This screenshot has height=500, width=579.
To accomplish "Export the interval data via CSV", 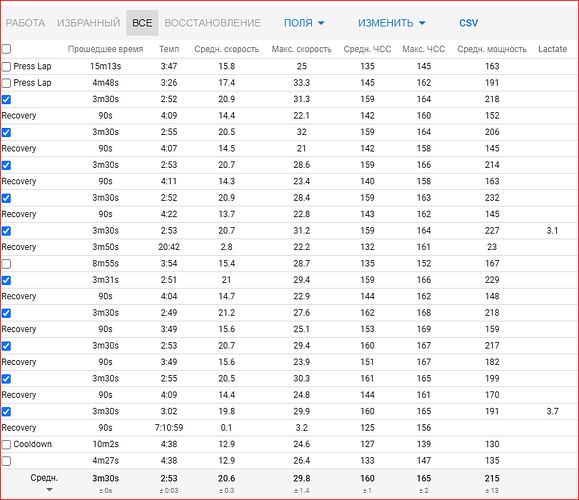I will click(x=468, y=23).
